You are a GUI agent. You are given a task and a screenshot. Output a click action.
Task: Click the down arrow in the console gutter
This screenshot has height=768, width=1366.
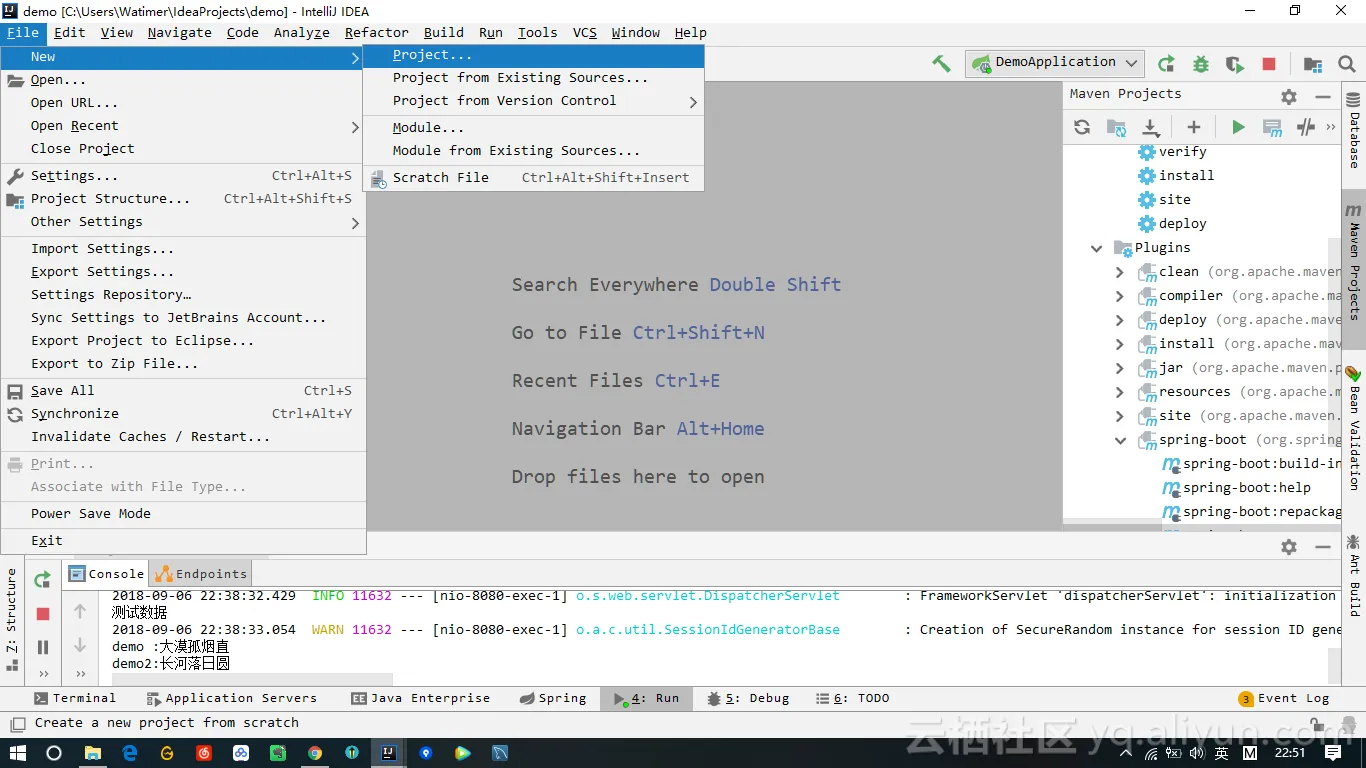[x=80, y=645]
